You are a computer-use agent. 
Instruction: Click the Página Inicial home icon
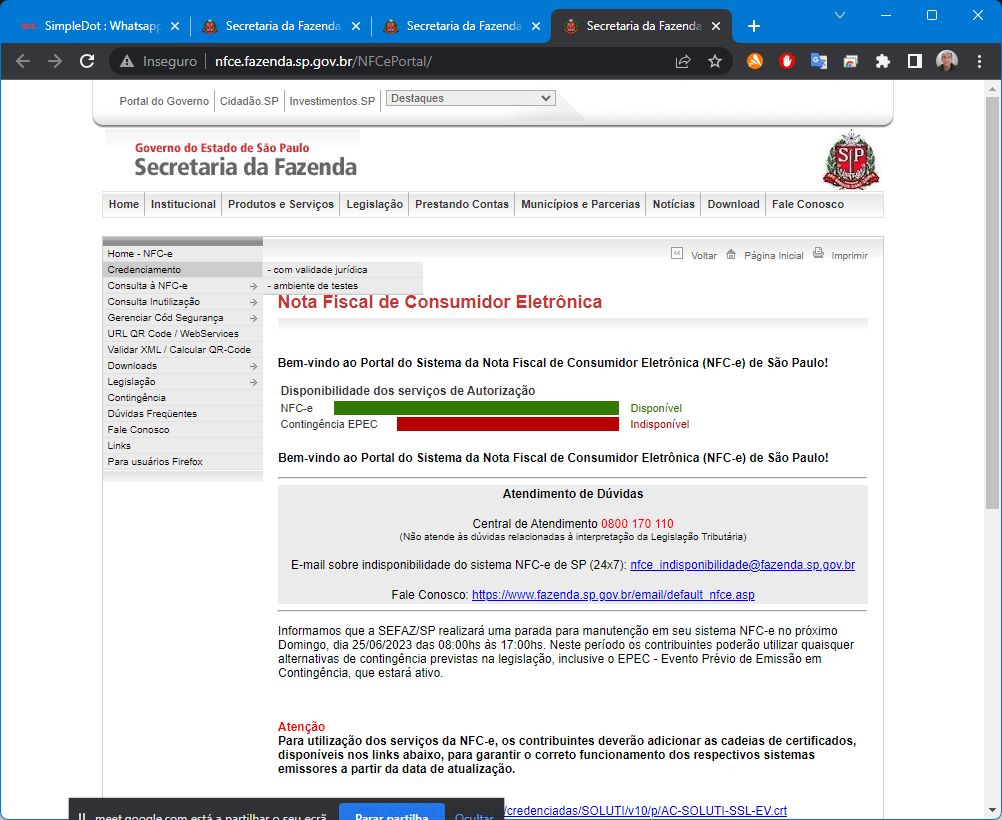pyautogui.click(x=731, y=254)
